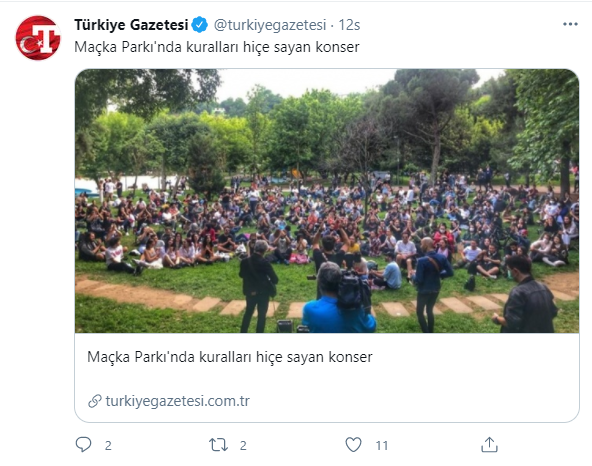592x466 pixels.
Task: Open the Maçka Park concert photo
Action: 327,201
